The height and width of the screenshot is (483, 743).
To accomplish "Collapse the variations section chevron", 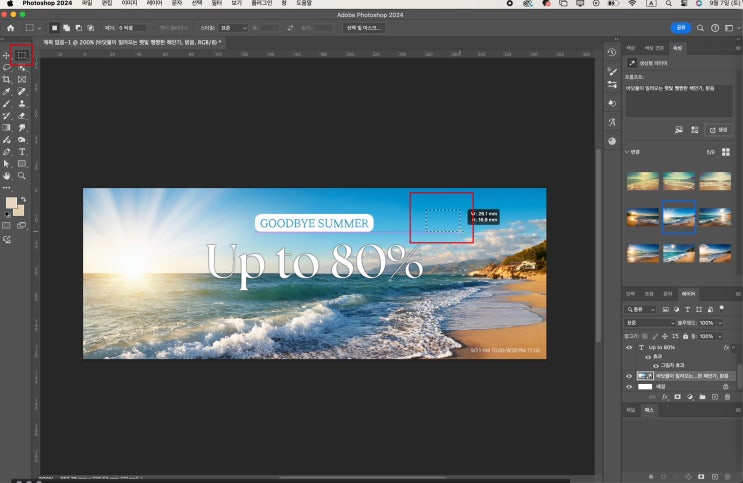I will [627, 152].
